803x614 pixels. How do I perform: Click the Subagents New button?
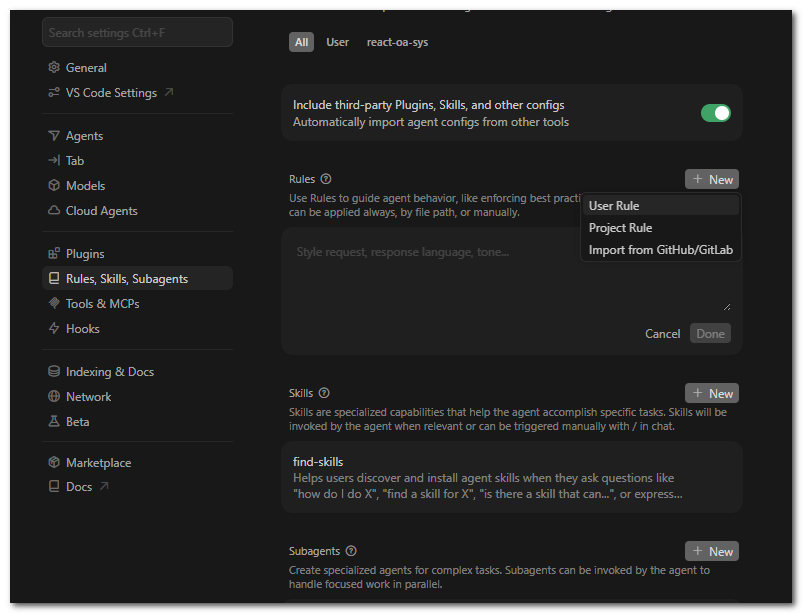712,551
